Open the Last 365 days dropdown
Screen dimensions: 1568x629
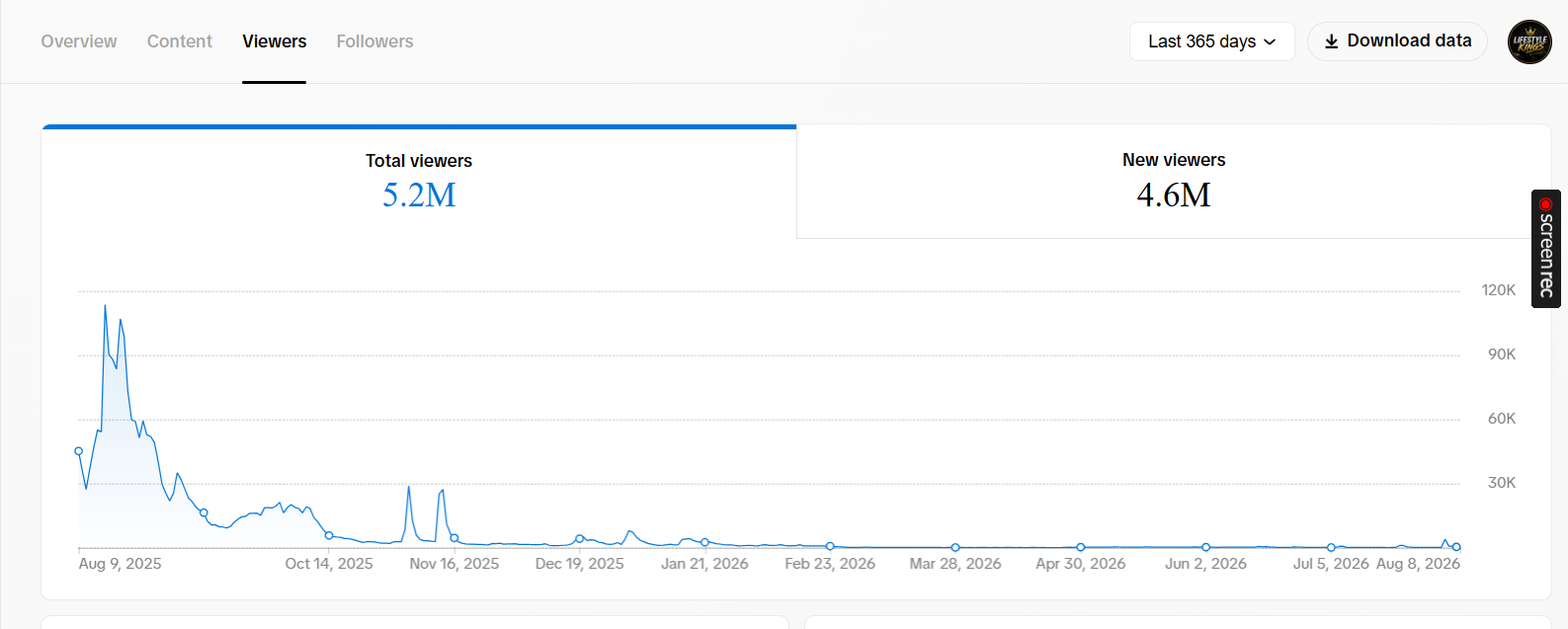[1211, 41]
